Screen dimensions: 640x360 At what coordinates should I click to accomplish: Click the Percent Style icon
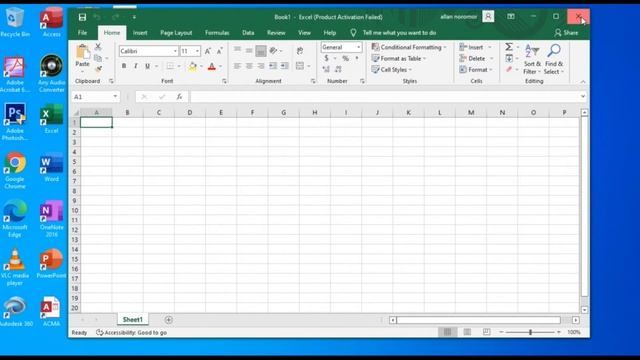click(x=345, y=58)
